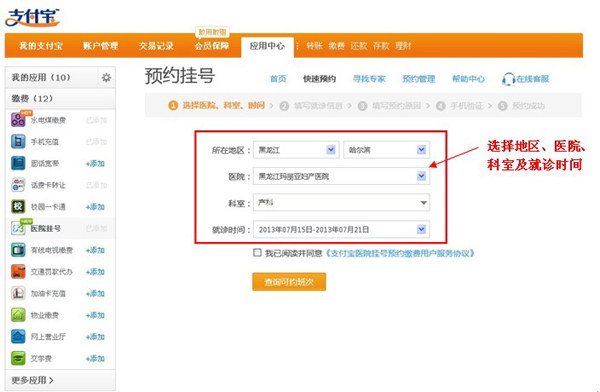The width and height of the screenshot is (600, 392).
Task: Open the 寻找专家 link
Action: tap(369, 79)
